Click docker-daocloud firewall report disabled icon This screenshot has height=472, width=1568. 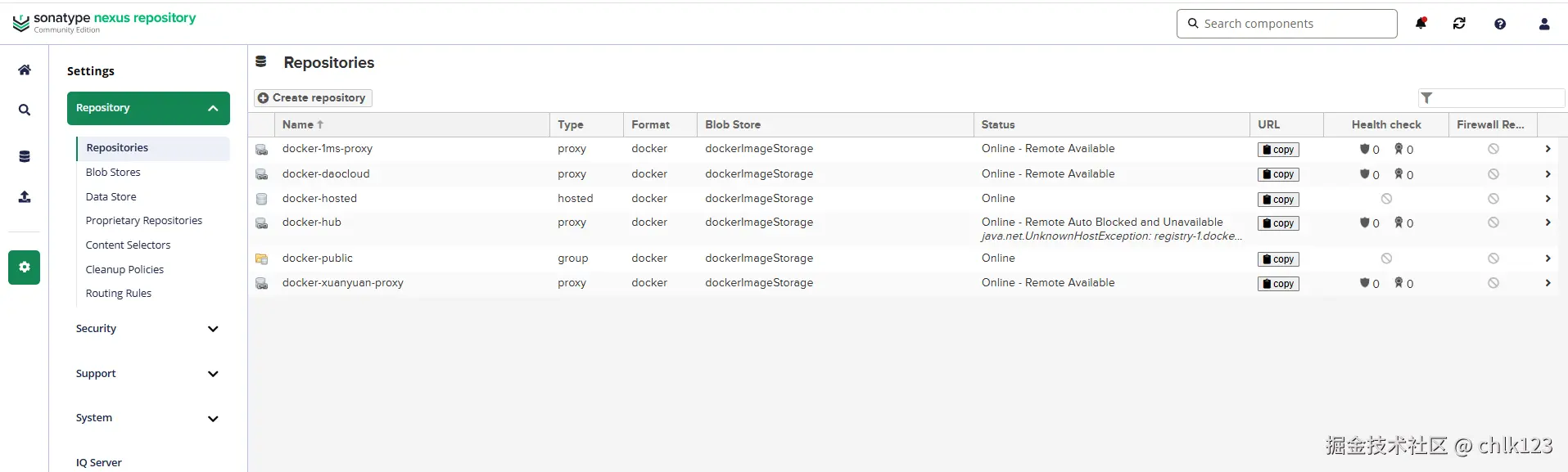(1493, 174)
